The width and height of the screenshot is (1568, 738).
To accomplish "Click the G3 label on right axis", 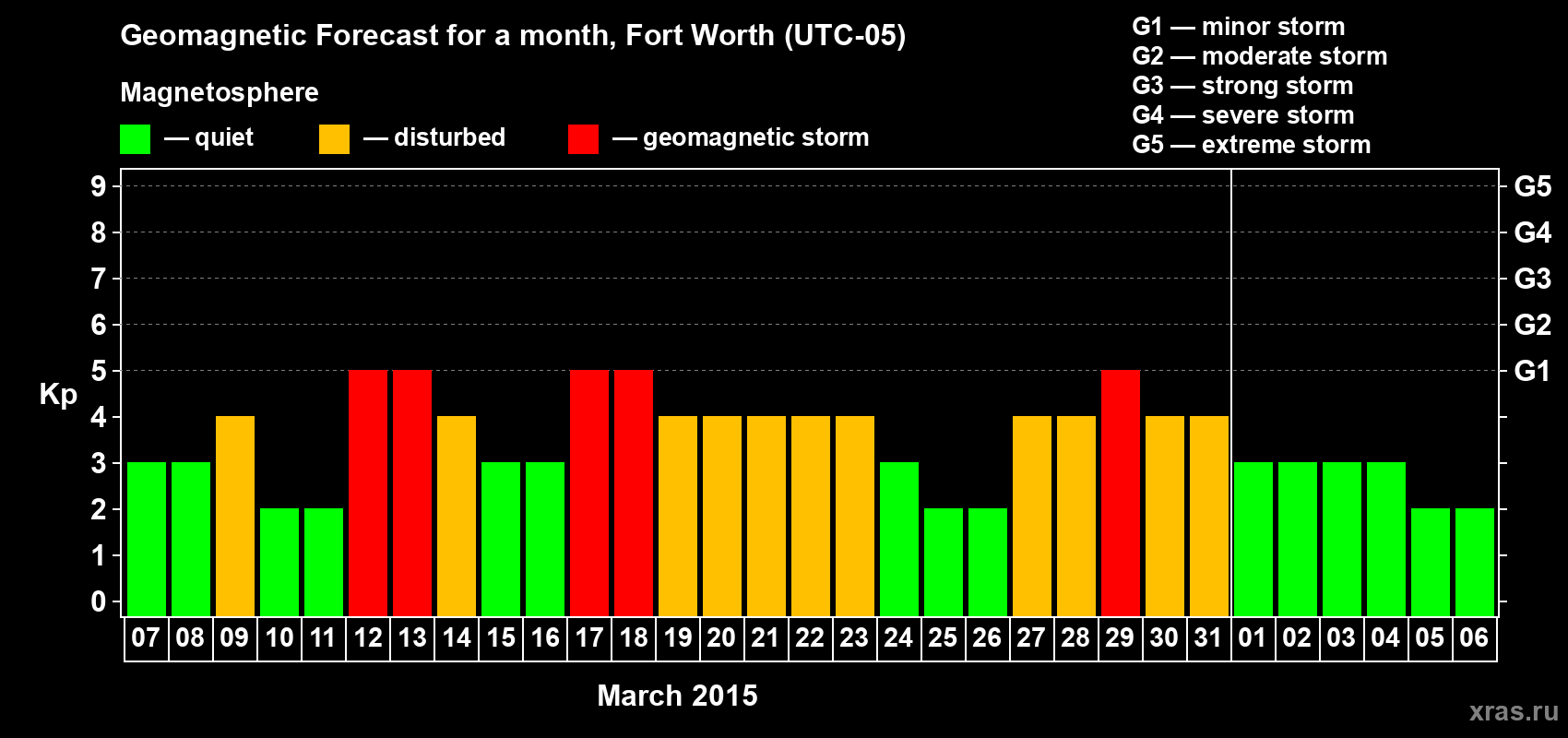I will (1532, 279).
